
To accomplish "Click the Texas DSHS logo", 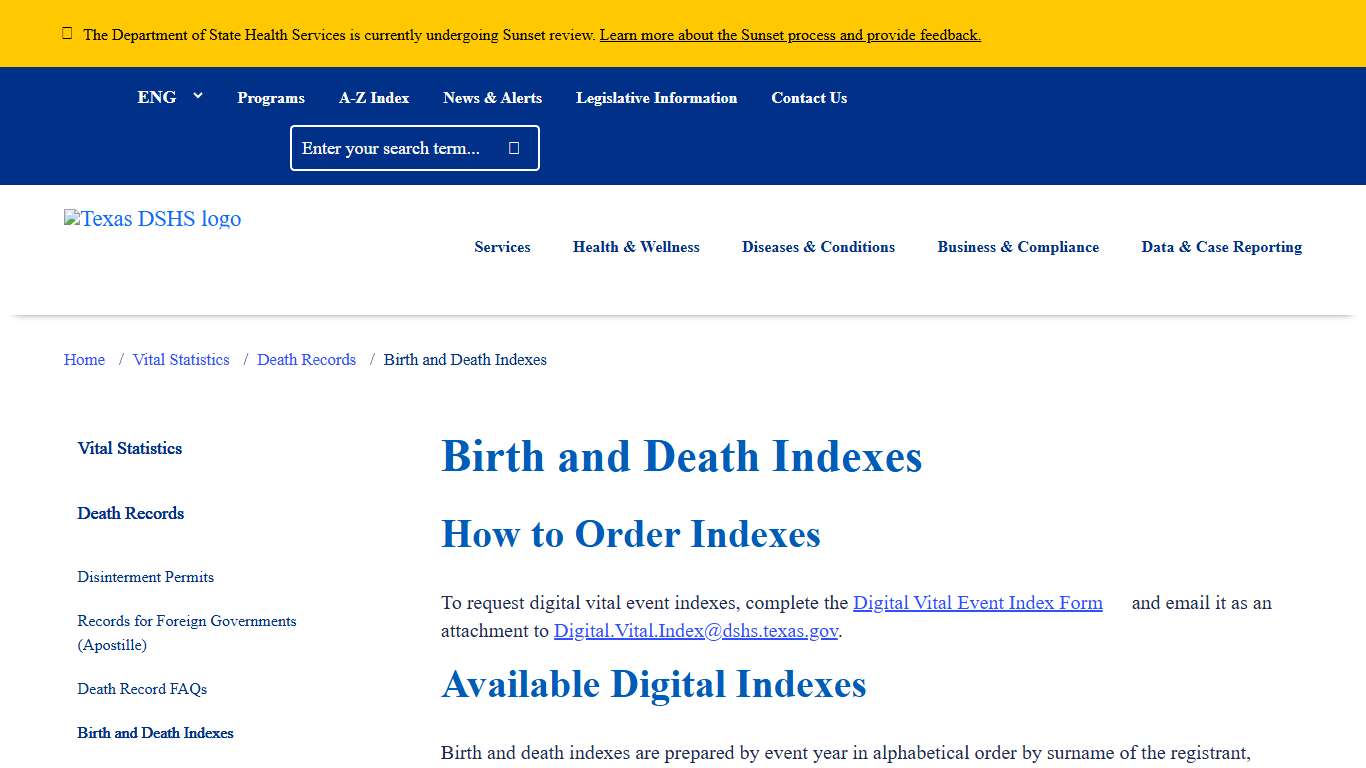I will click(x=152, y=219).
